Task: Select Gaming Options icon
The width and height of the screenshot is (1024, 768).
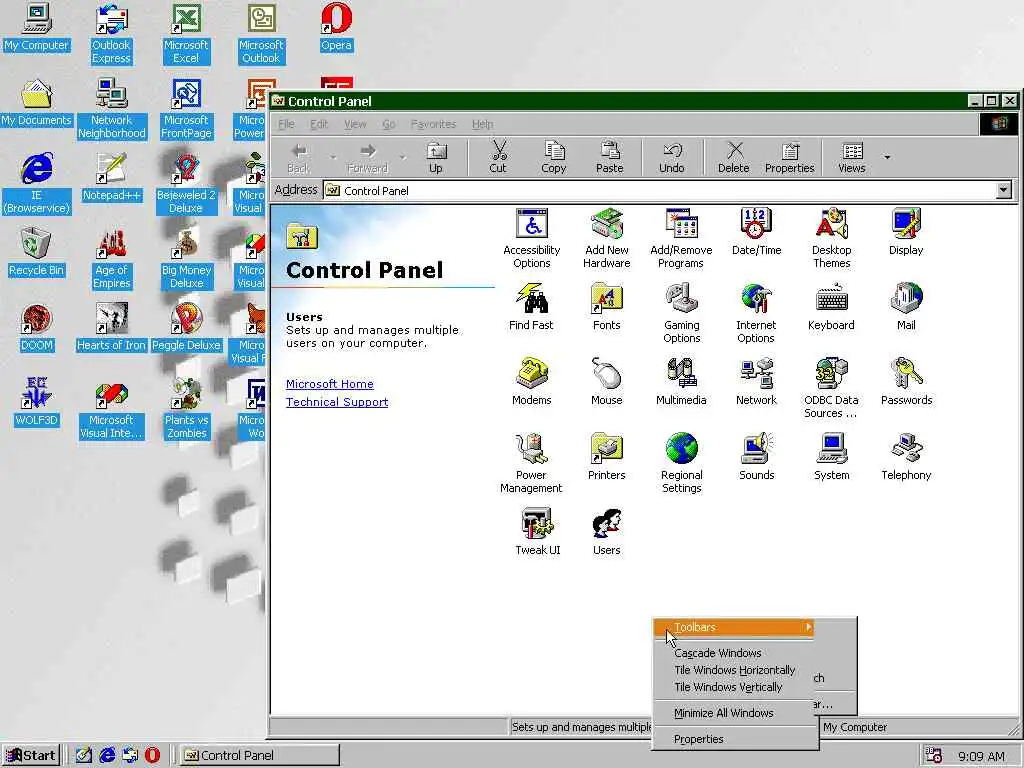Action: click(681, 313)
